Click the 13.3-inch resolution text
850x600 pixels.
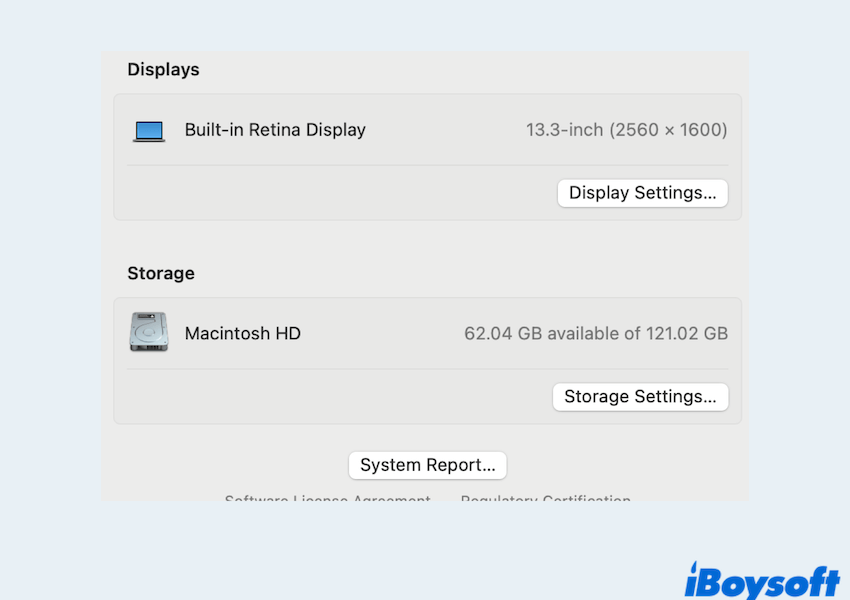(x=626, y=130)
